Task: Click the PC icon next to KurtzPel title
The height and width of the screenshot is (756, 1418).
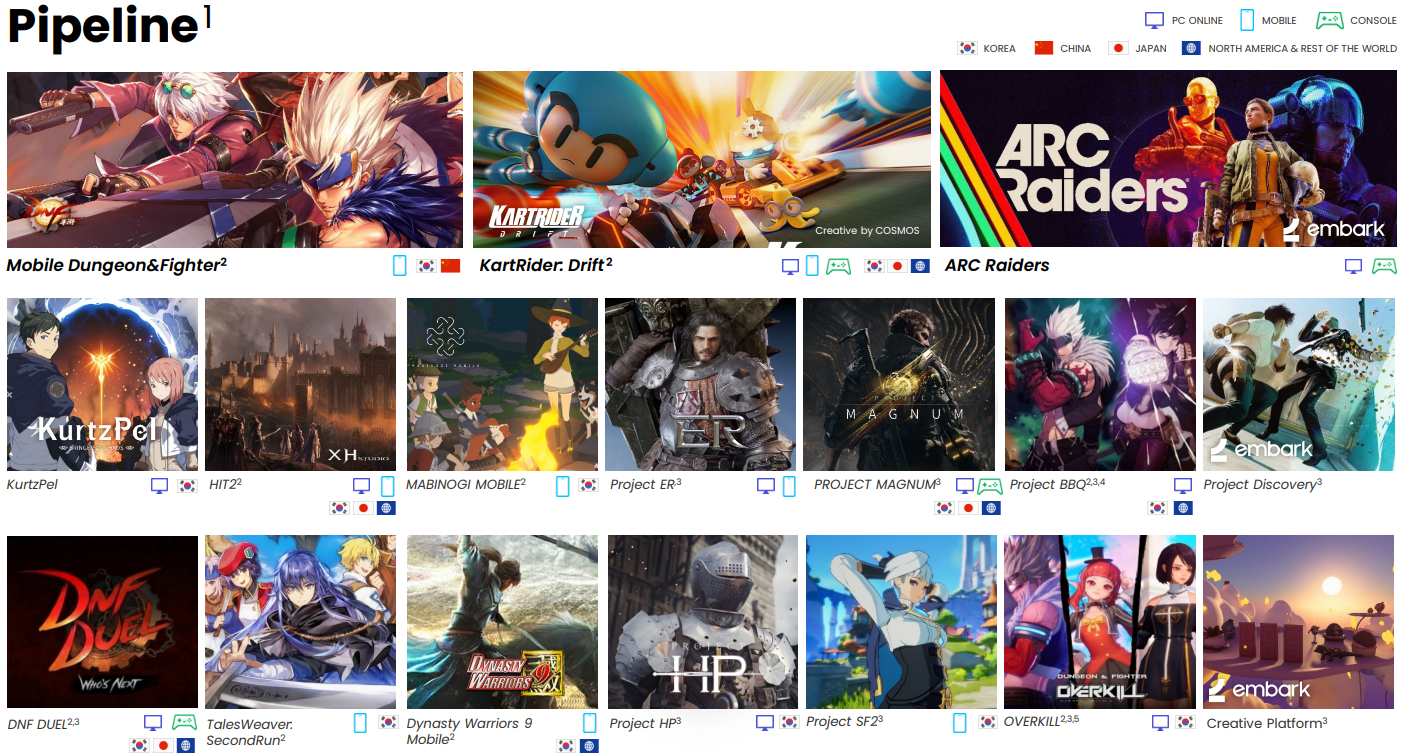Action: click(159, 486)
